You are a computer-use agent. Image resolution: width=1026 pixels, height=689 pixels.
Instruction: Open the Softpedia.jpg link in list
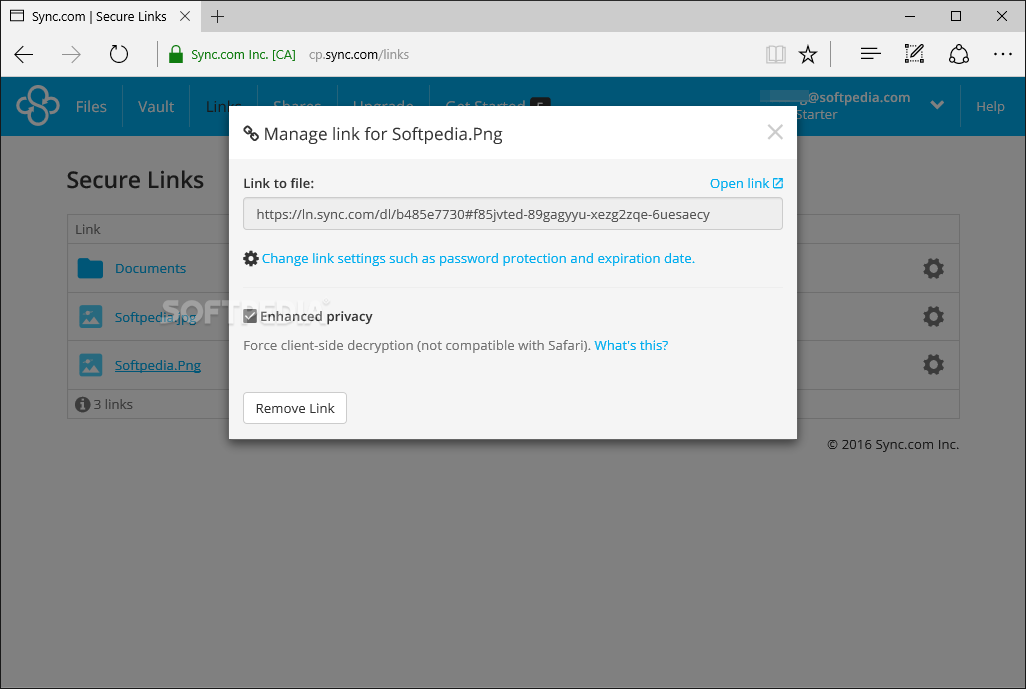156,317
